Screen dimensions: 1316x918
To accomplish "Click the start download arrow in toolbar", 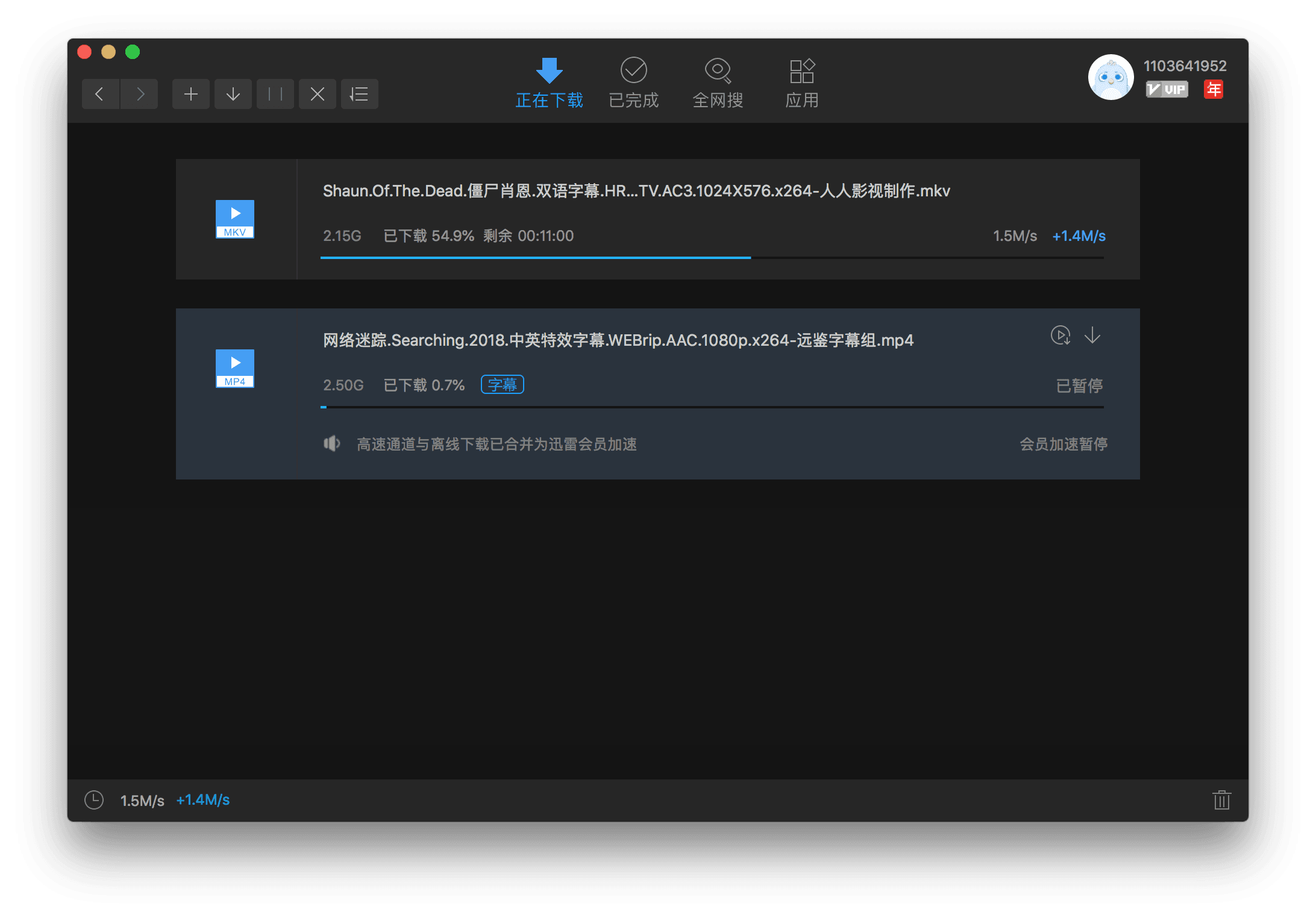I will (x=233, y=94).
